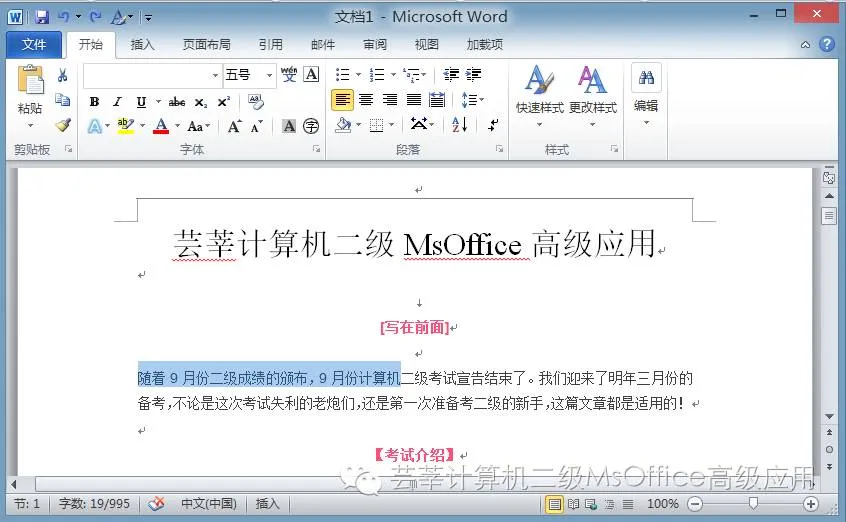Viewport: 846px width, 522px height.
Task: Click the Save icon in quick access toolbar
Action: tap(42, 17)
